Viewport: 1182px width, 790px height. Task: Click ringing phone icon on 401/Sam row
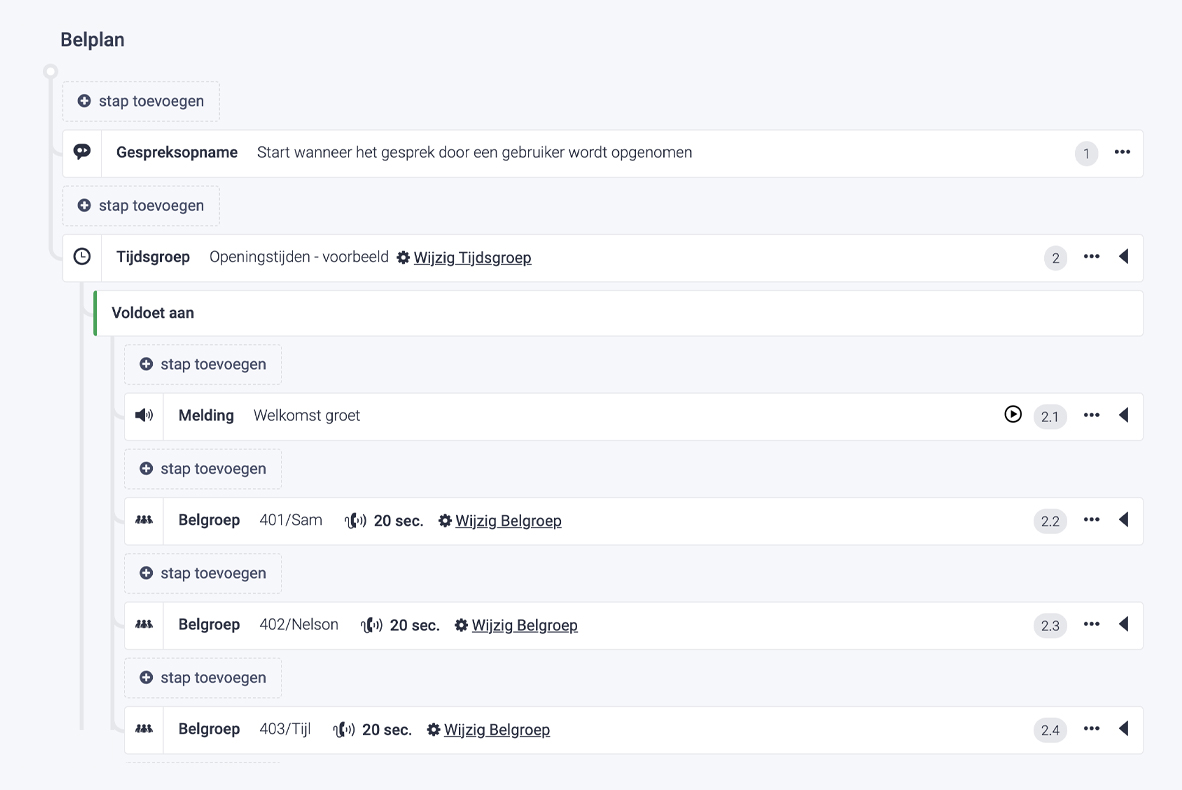pos(355,521)
